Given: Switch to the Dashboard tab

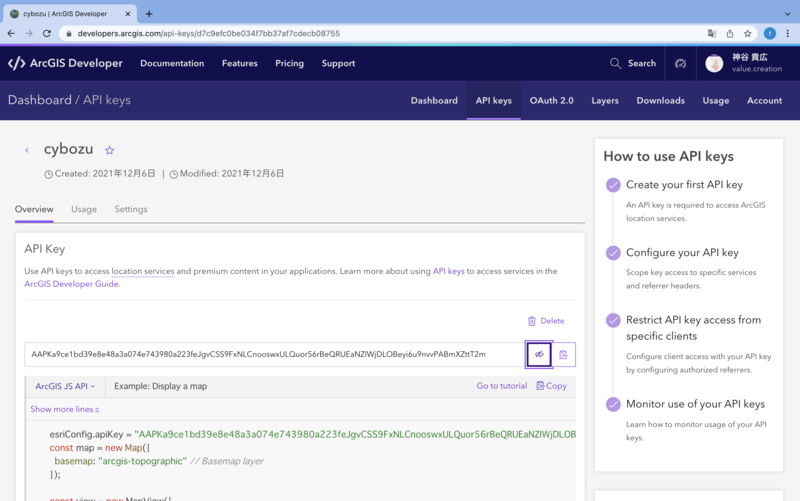Looking at the screenshot, I should tap(434, 101).
